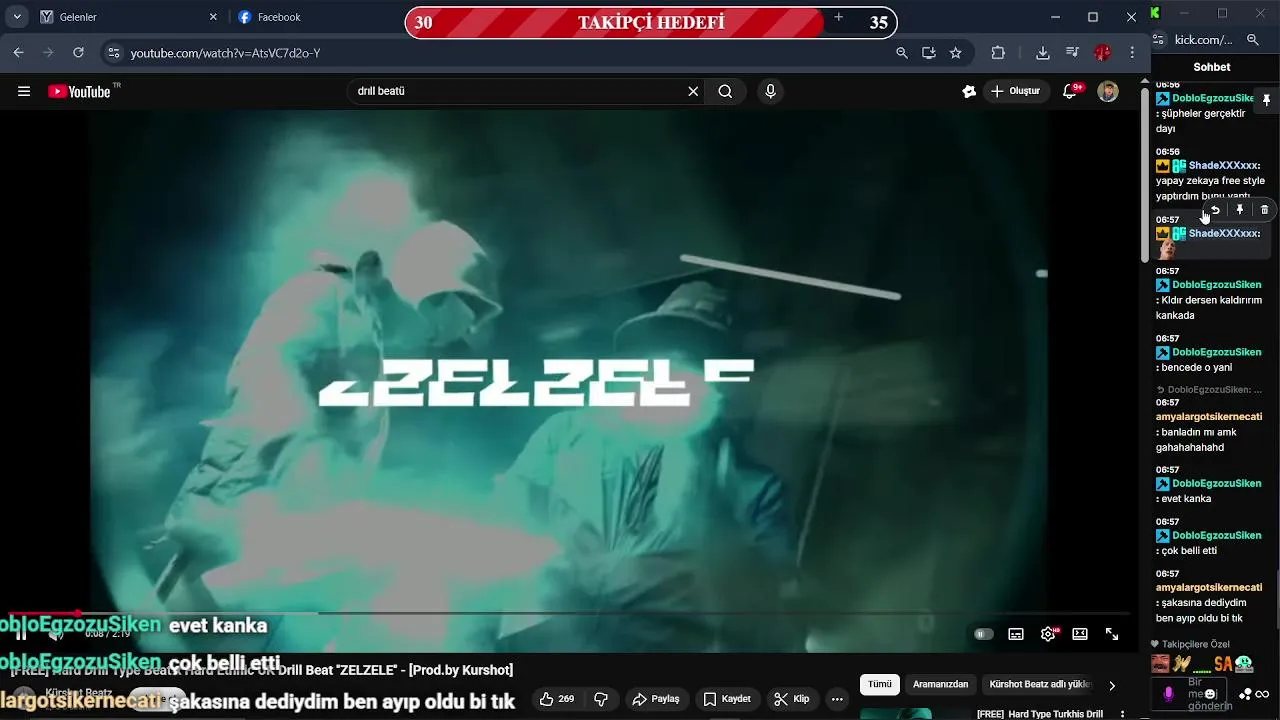Expand the Takipçilere Özel emote section
Screen dimensions: 1280x720
pyautogui.click(x=1190, y=644)
